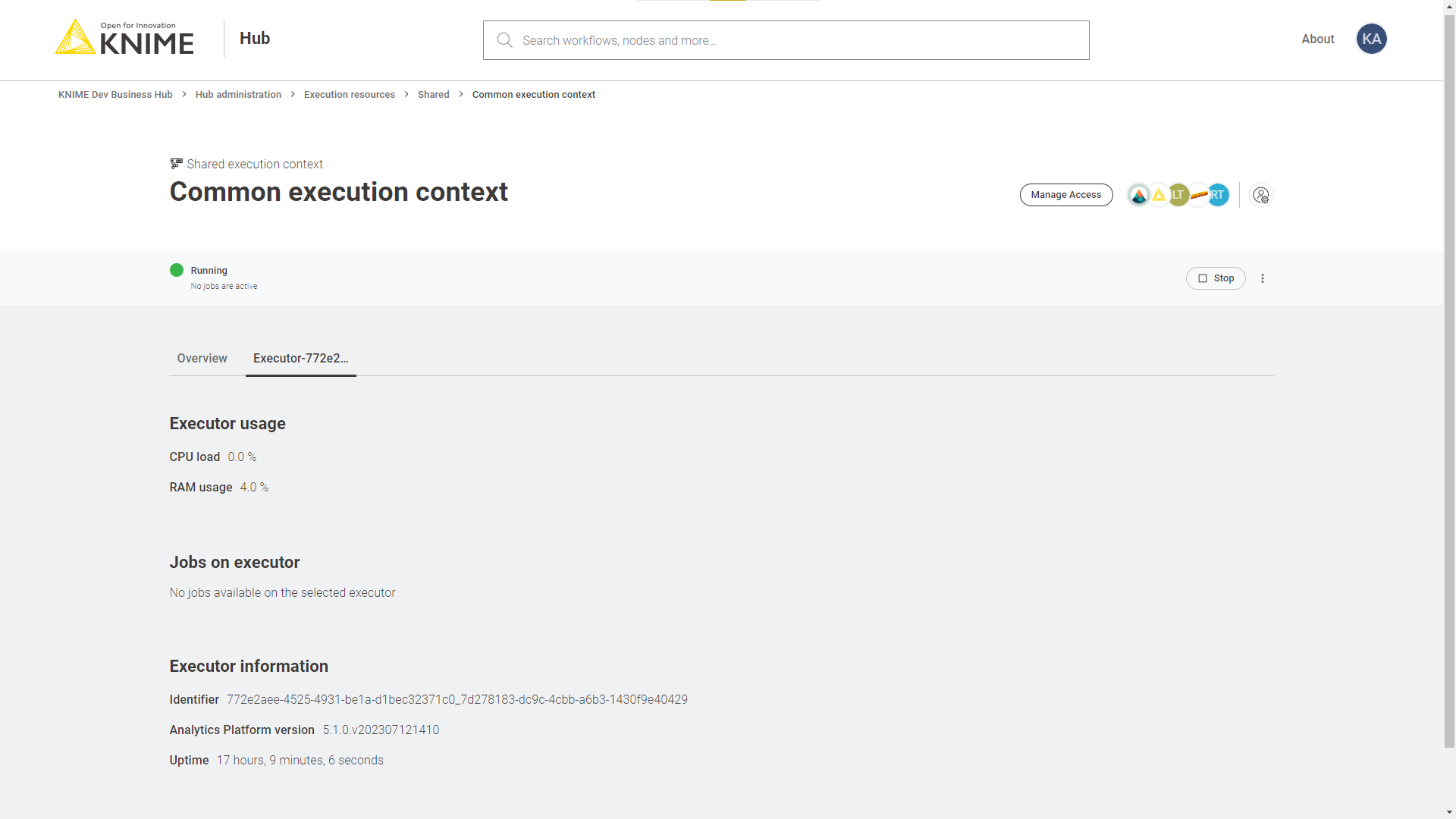Click the three-dot overflow menu icon
Screen dimensions: 1456x819
(x=1262, y=277)
